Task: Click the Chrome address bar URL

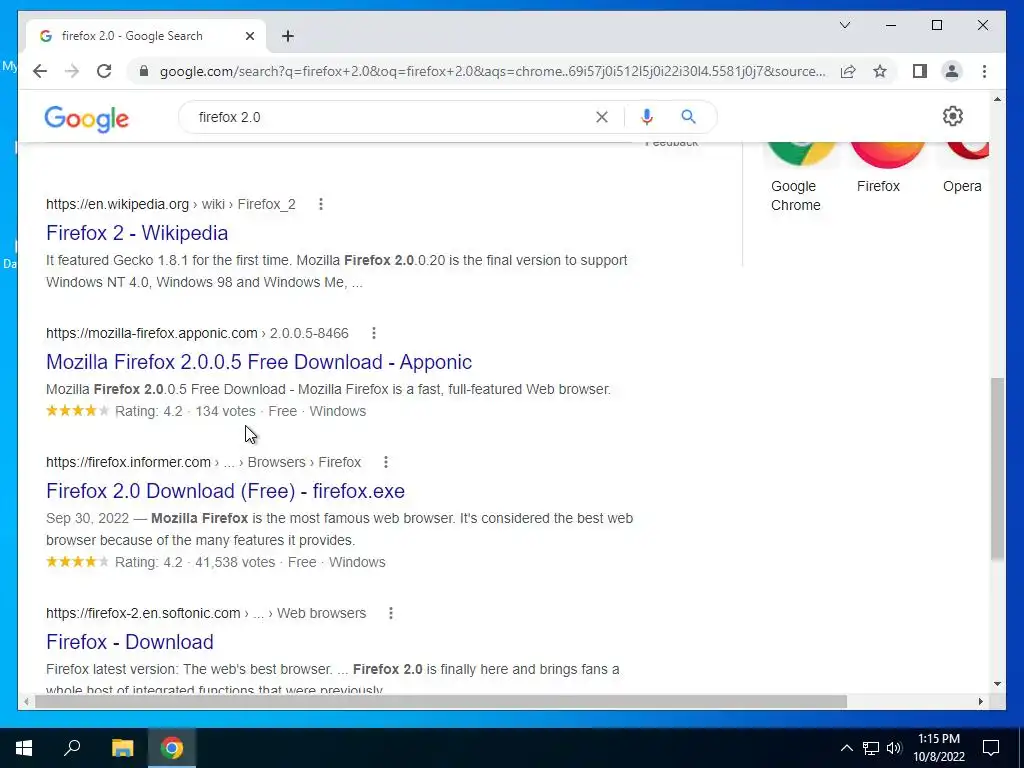Action: click(492, 71)
